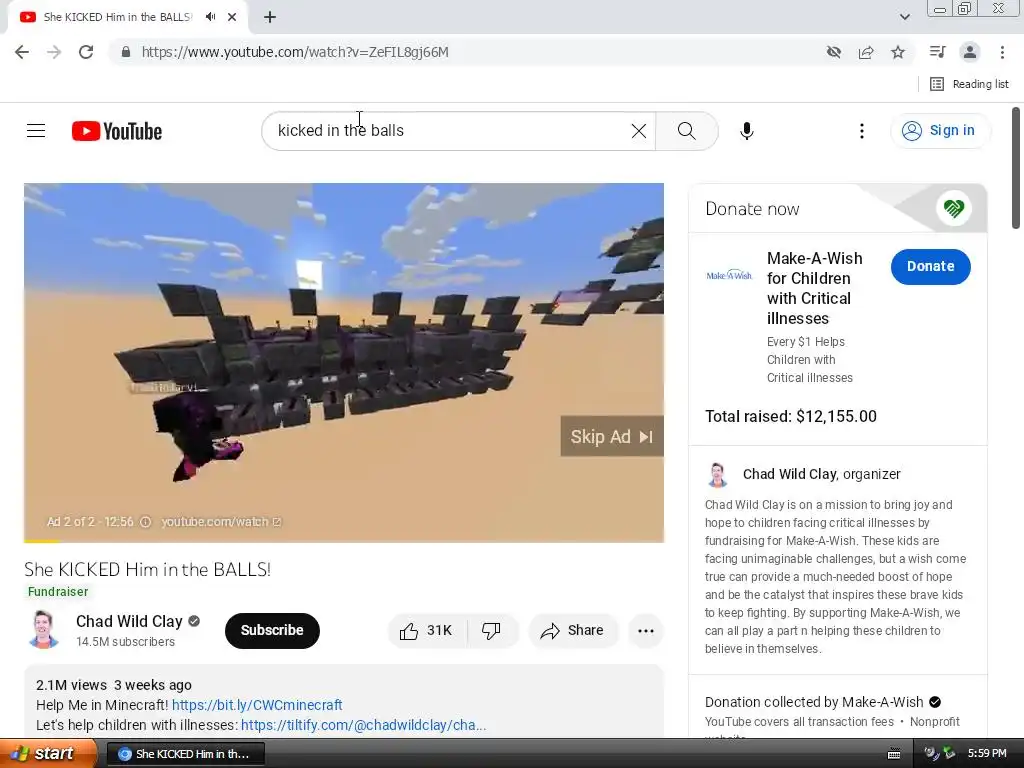This screenshot has height=768, width=1024.
Task: Click the taskbar clock 5:59 PM
Action: (x=987, y=753)
